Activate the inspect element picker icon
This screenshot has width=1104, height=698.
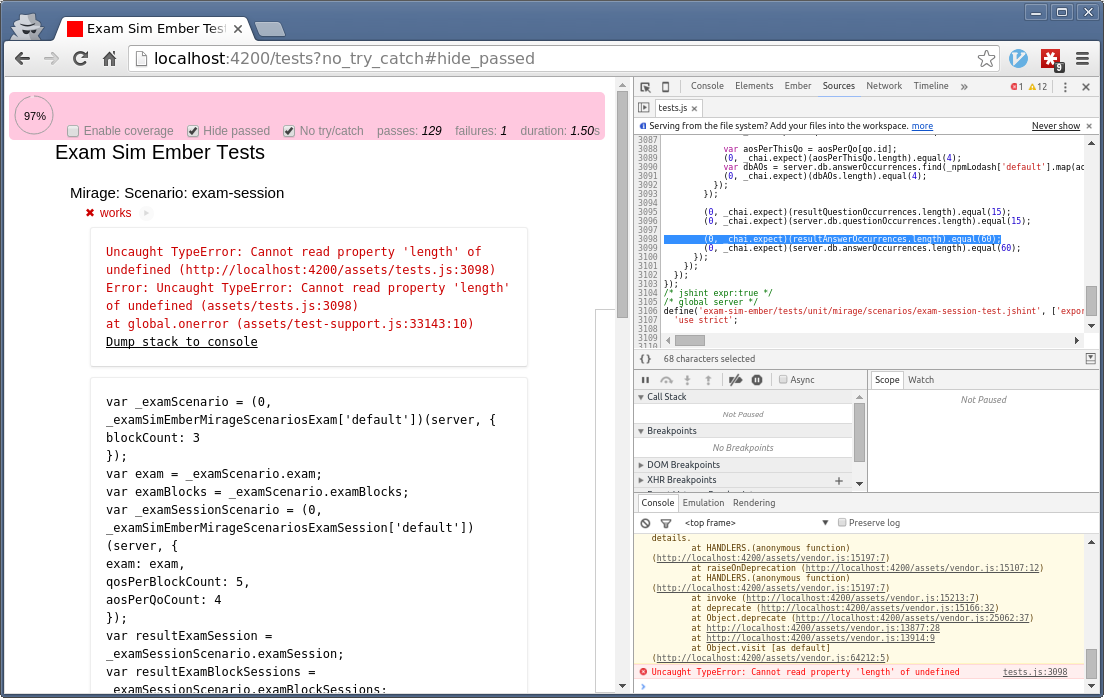point(645,86)
